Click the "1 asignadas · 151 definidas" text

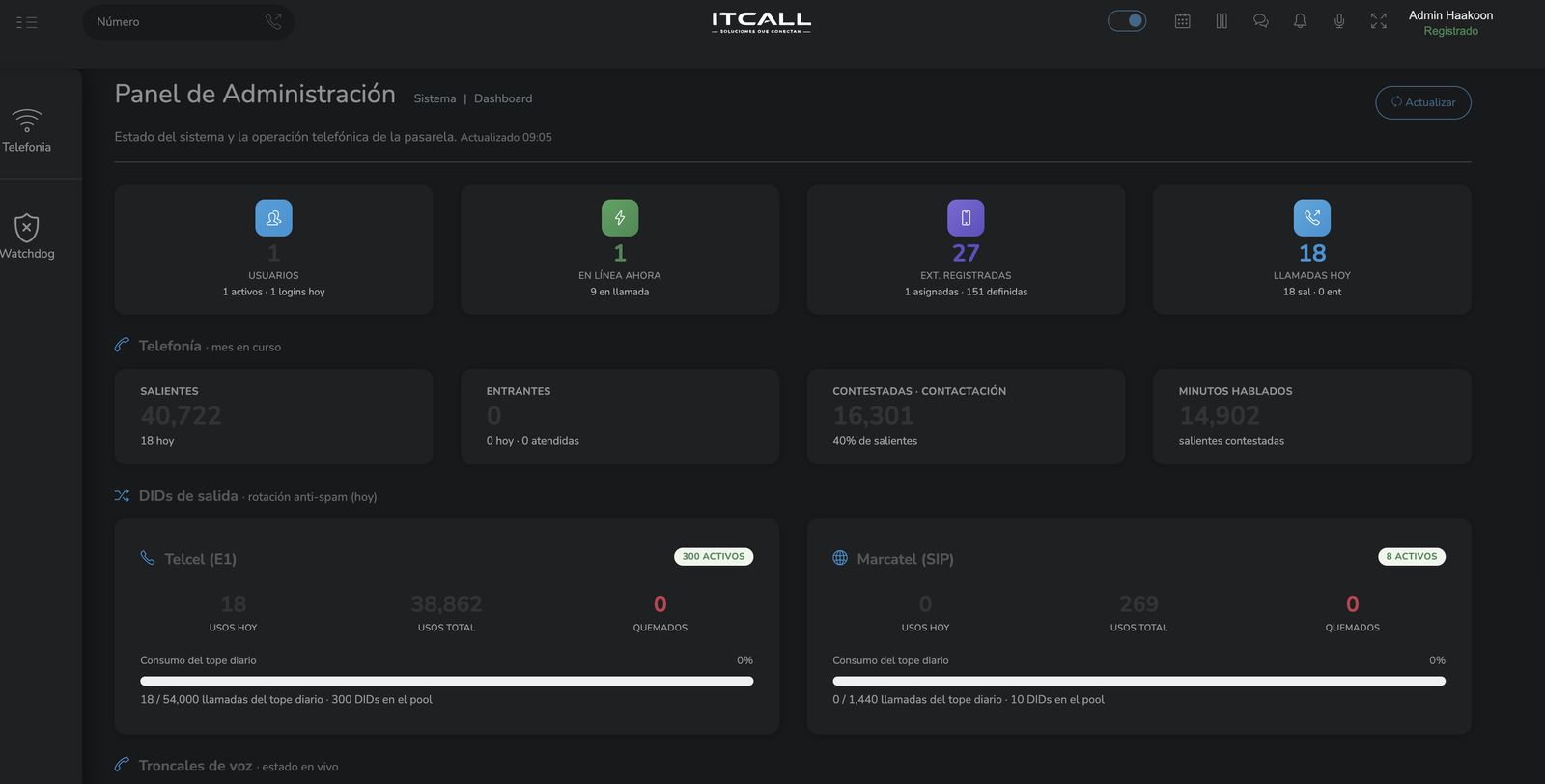click(966, 292)
